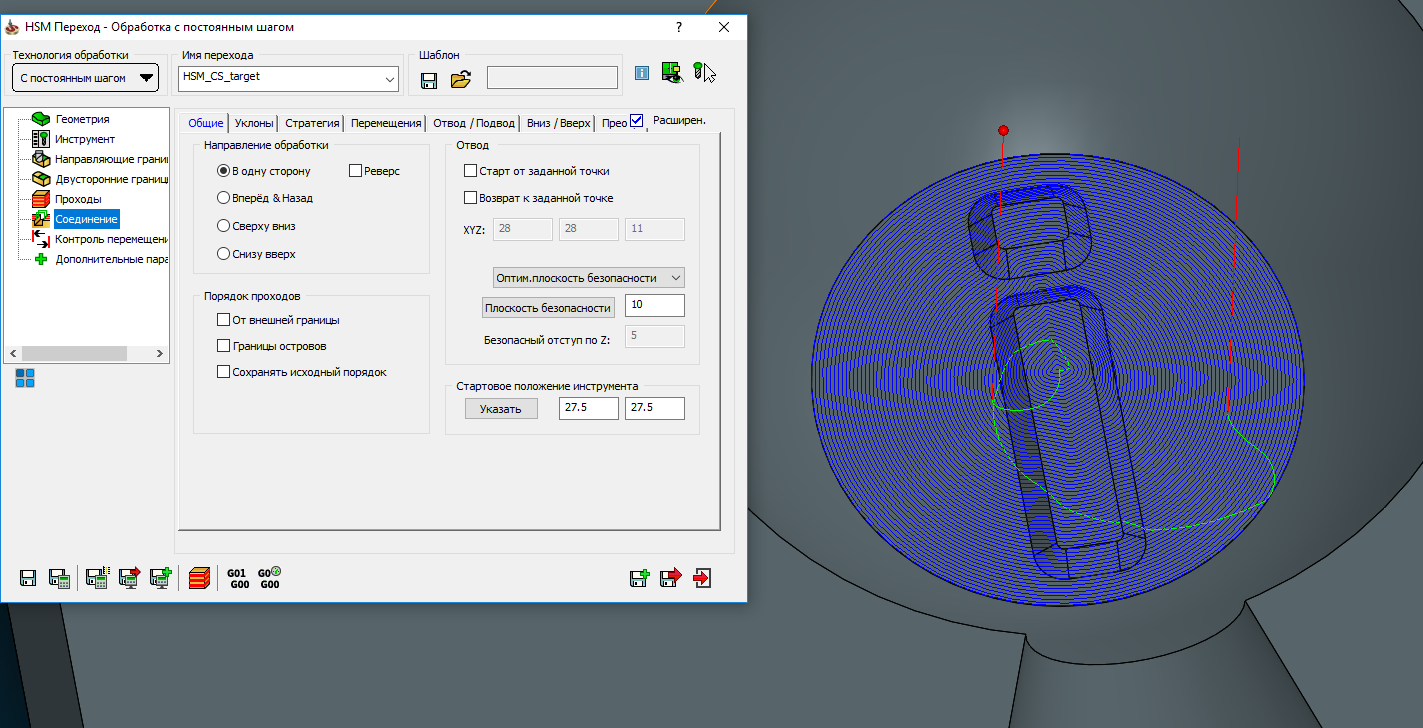
Task: Open the Отвод / Подвод tab
Action: click(x=474, y=123)
